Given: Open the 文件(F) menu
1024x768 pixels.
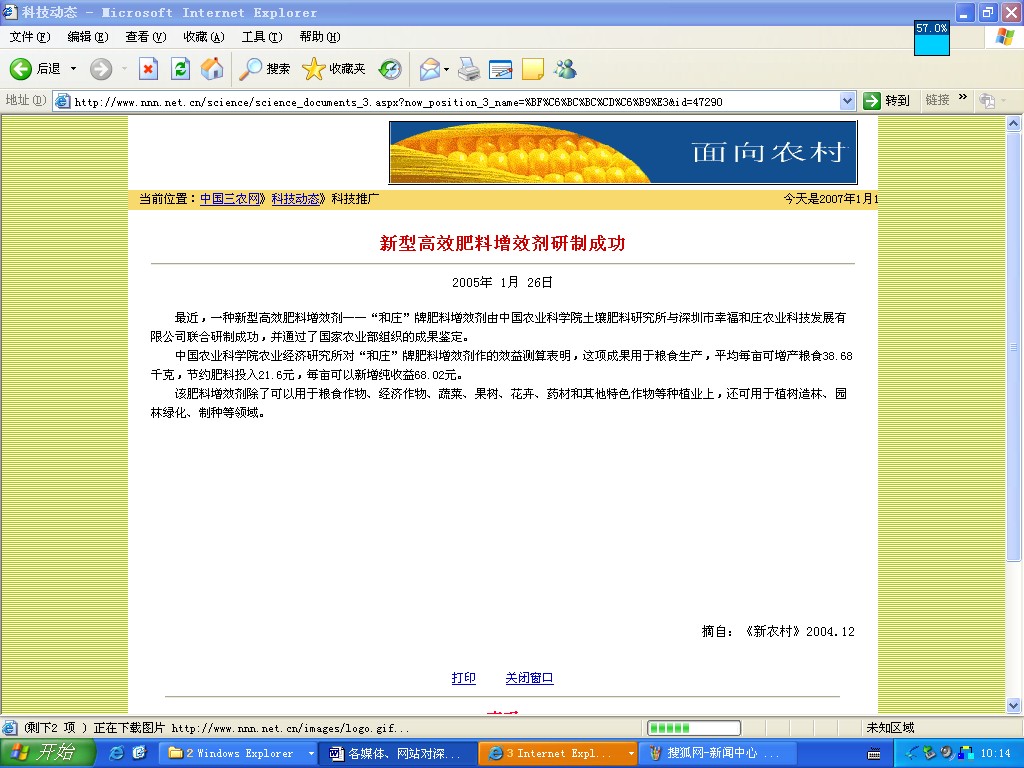Looking at the screenshot, I should coord(30,37).
